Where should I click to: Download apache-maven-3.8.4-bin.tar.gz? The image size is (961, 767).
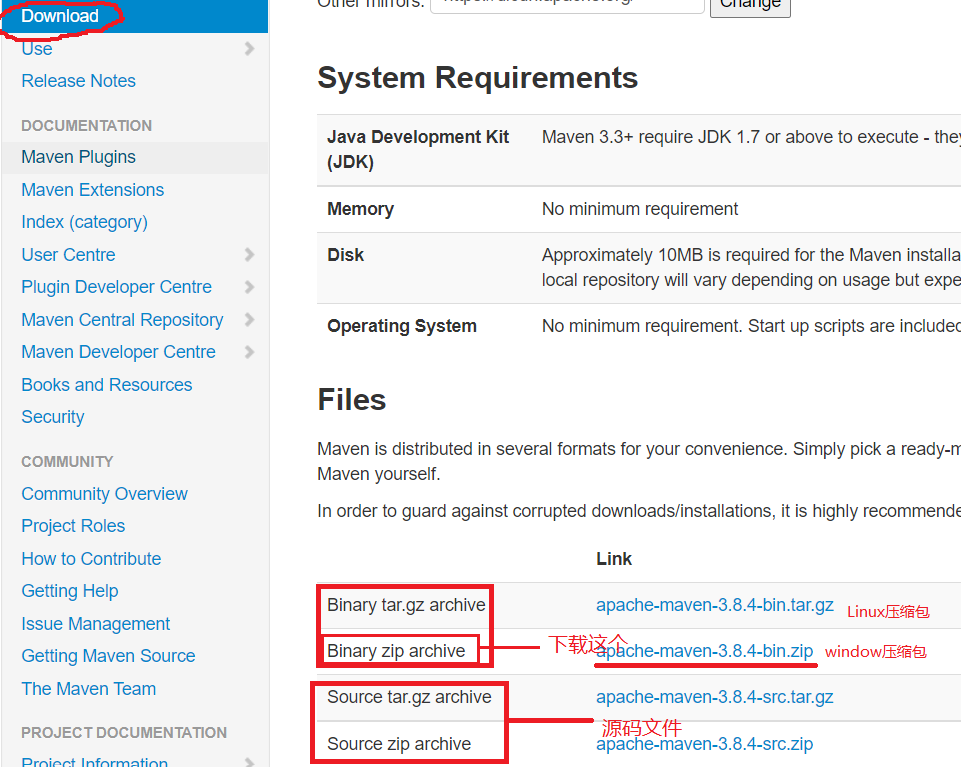coord(715,605)
